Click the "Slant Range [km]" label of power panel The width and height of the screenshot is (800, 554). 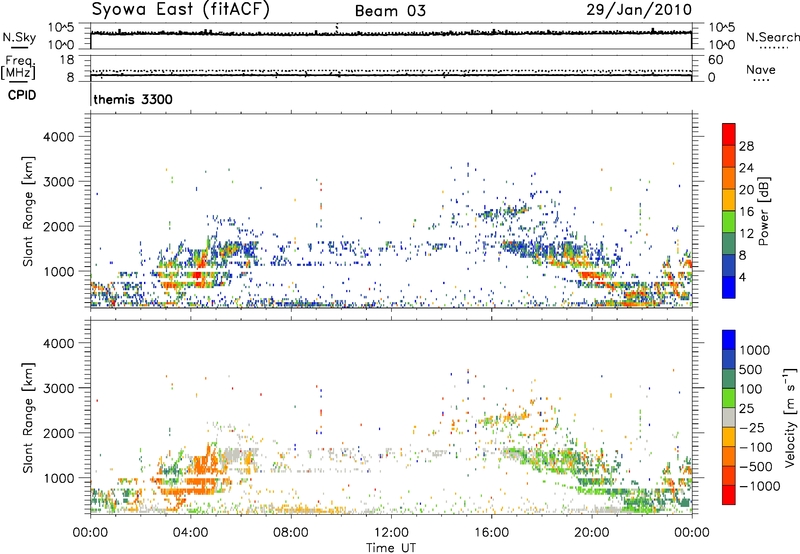pyautogui.click(x=28, y=211)
